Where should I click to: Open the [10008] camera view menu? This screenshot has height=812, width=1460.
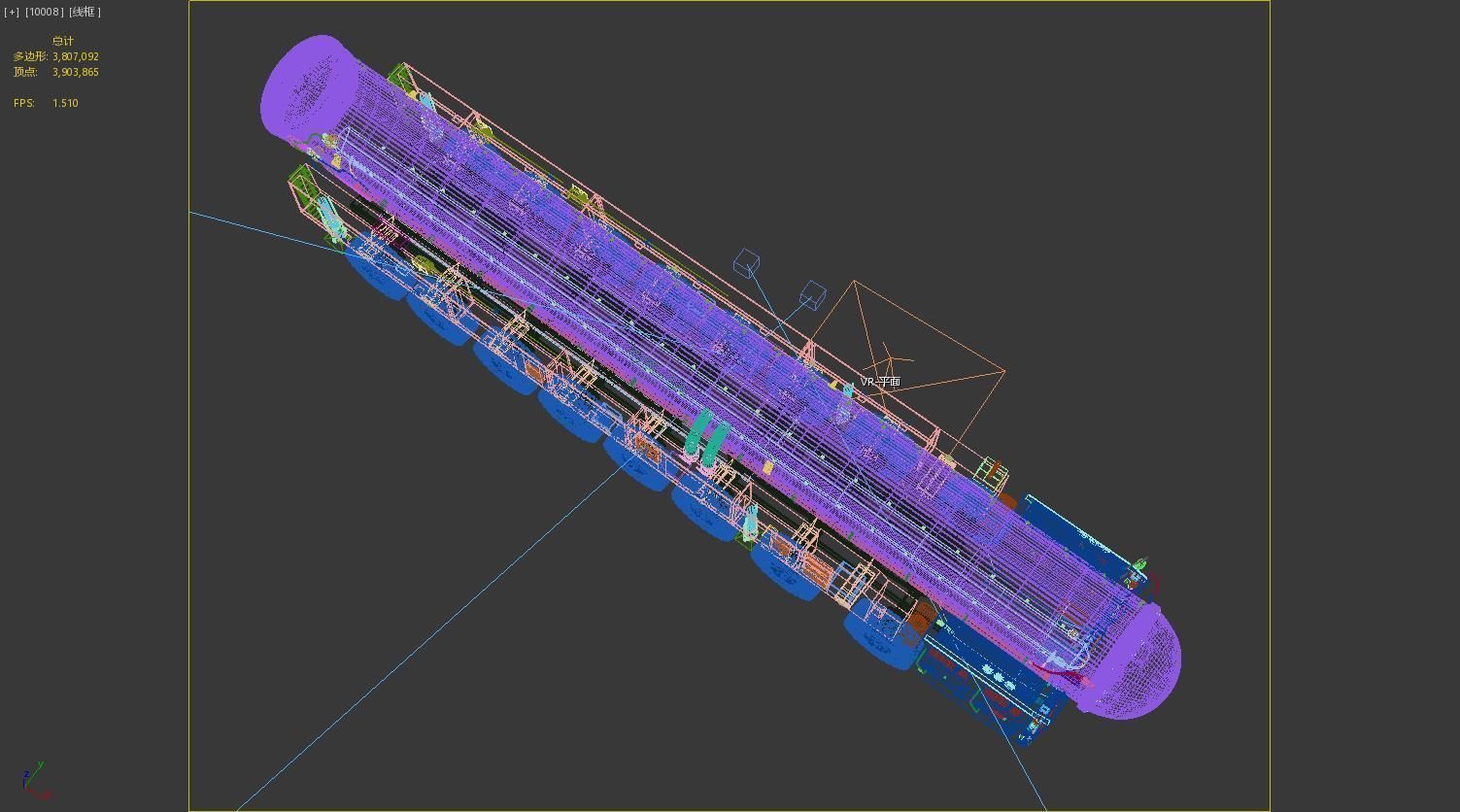tap(45, 12)
